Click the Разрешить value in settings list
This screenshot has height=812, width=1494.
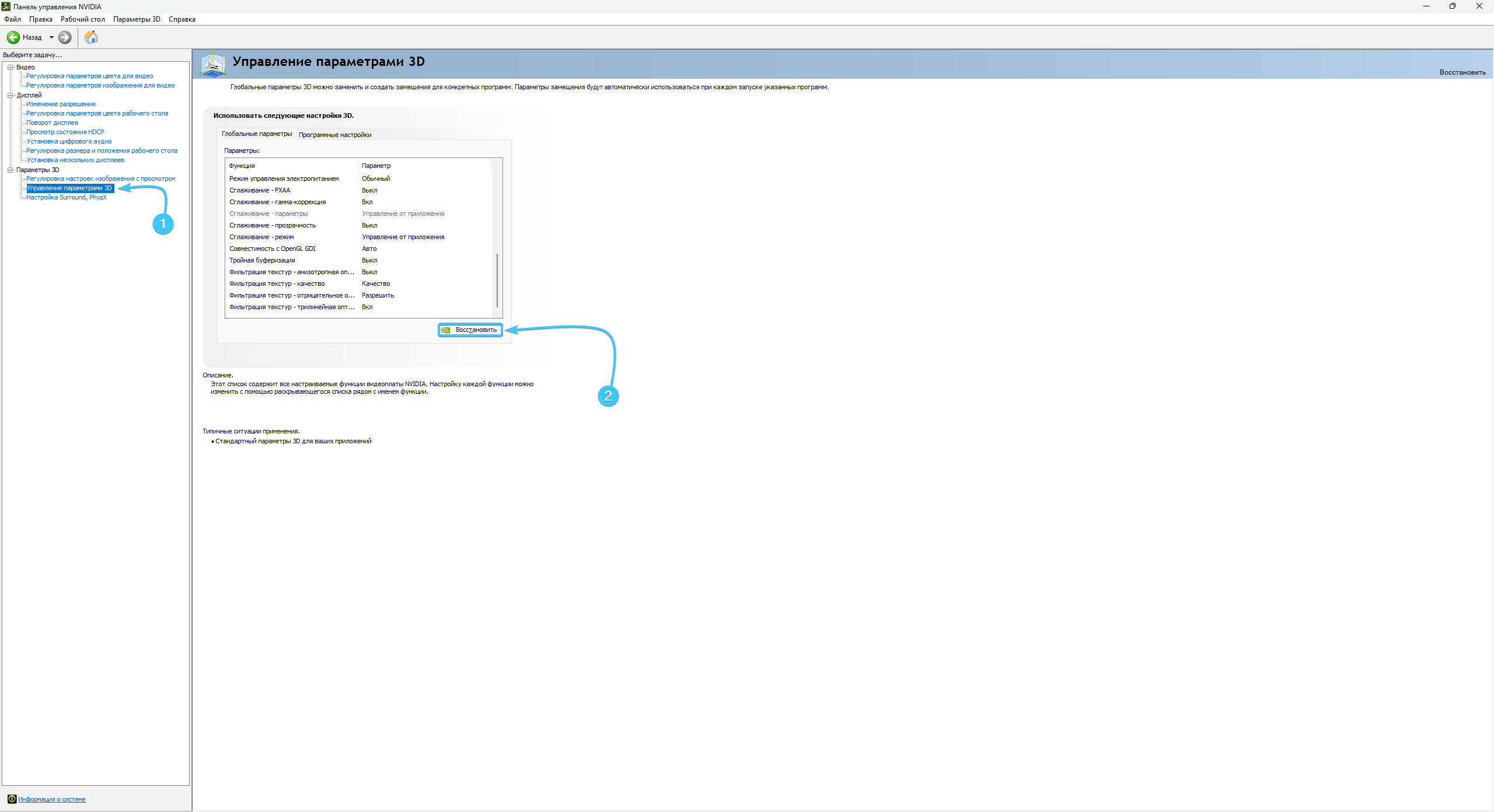coord(378,295)
